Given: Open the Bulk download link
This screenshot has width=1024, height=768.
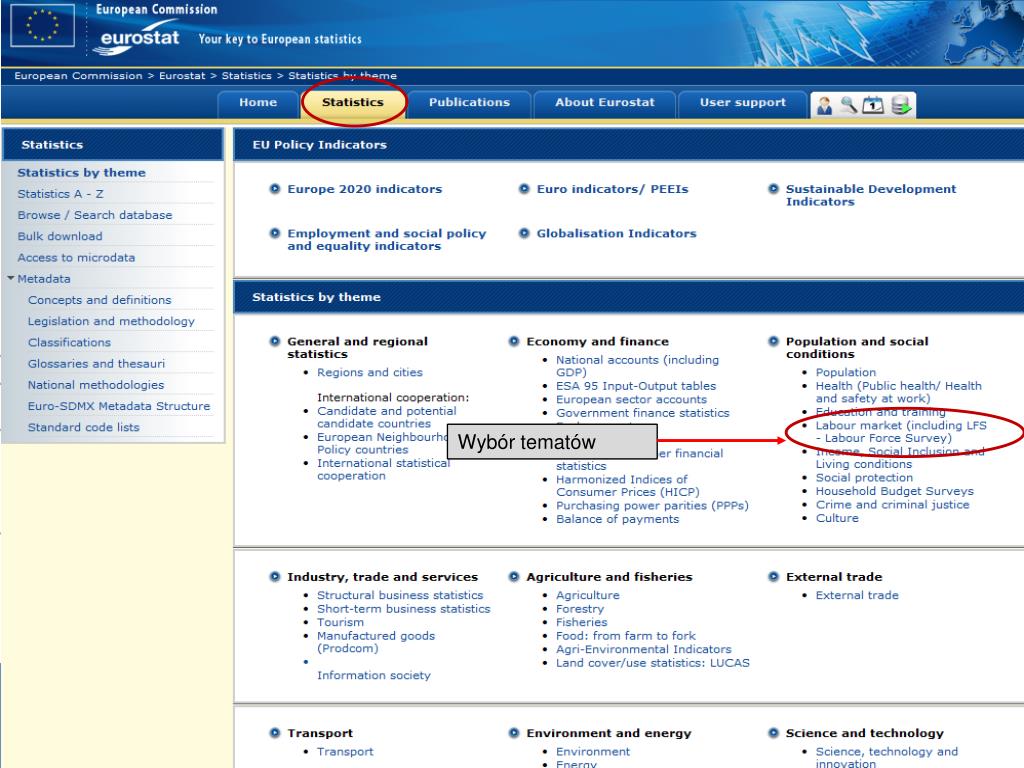Looking at the screenshot, I should (59, 236).
